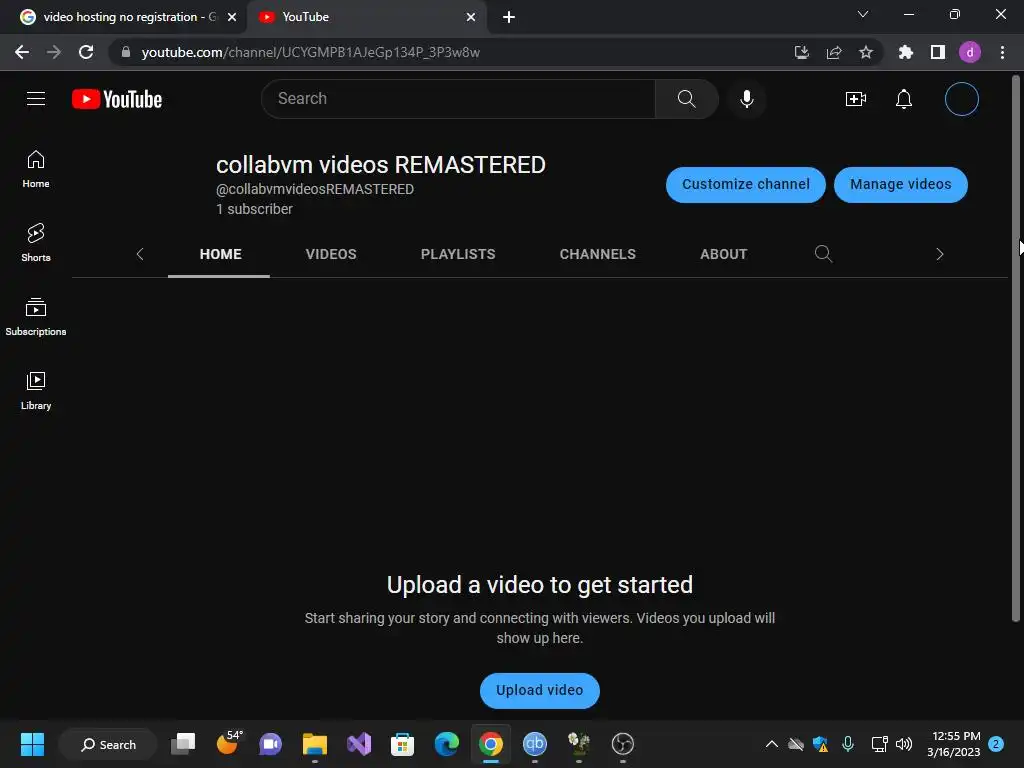Click the install app icon in address bar
Viewport: 1024px width, 768px height.
[x=802, y=52]
